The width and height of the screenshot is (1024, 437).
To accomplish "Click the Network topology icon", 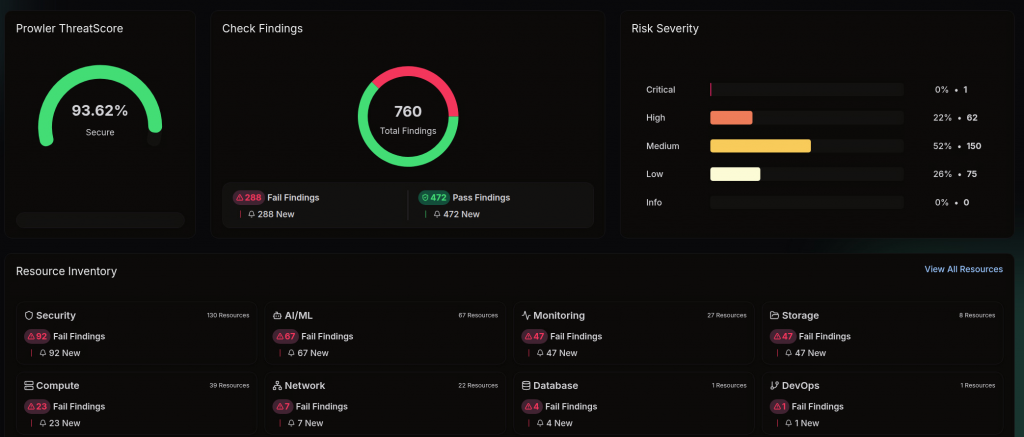I will pyautogui.click(x=277, y=385).
